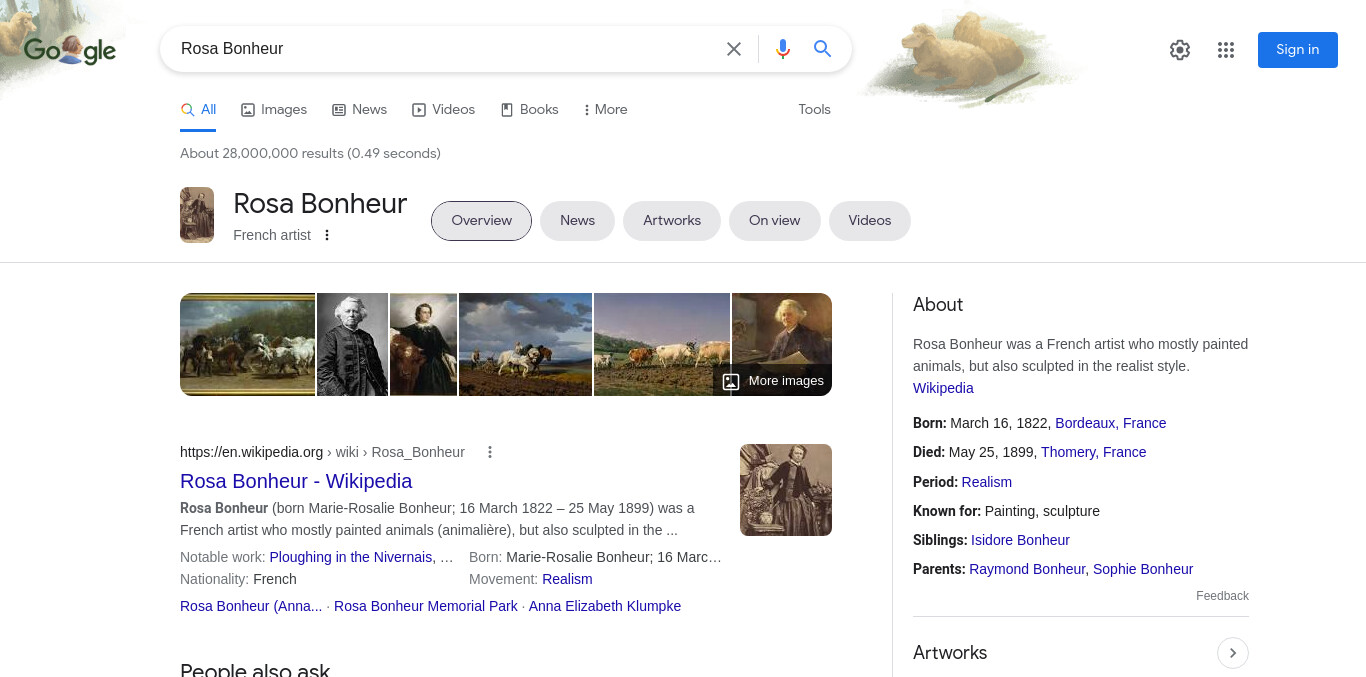Viewport: 1366px width, 677px height.
Task: Open the Isidore Bonheur sibling link
Action: (1020, 540)
